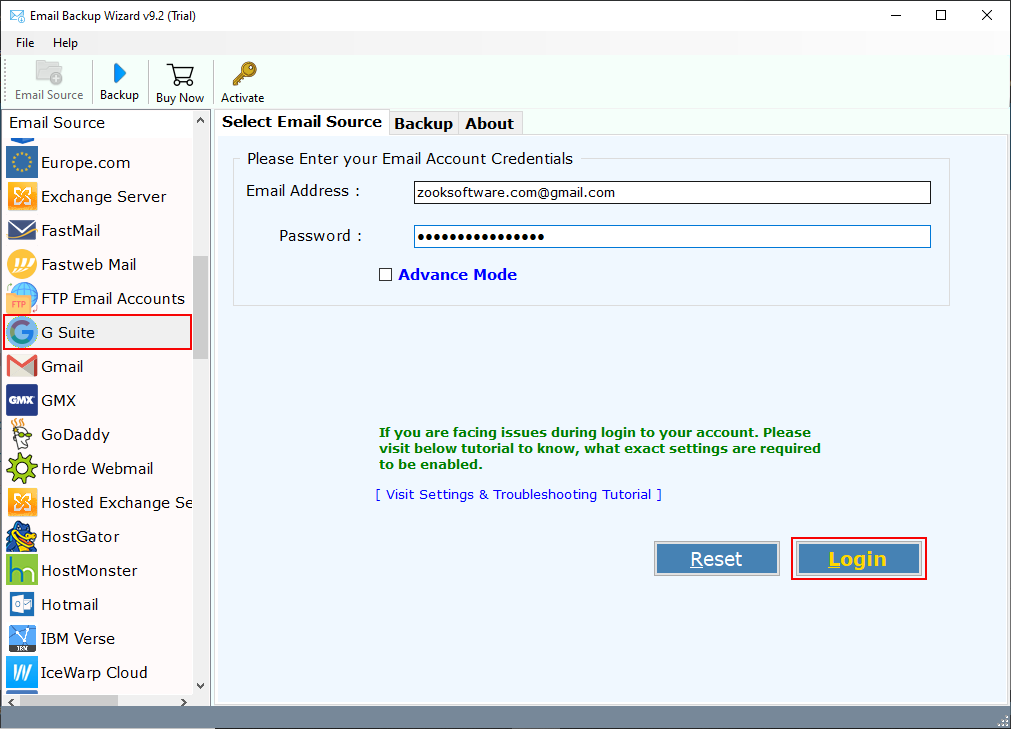Choose the FastMail envelope icon
The width and height of the screenshot is (1011, 729).
click(x=22, y=230)
